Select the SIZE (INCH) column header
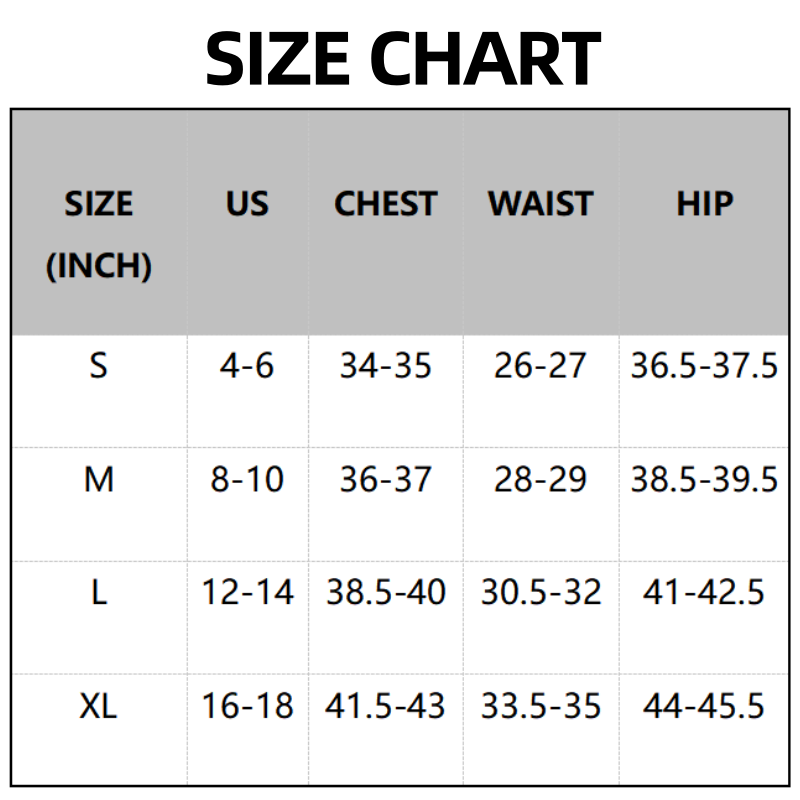Viewport: 800px width, 800px height. pyautogui.click(x=98, y=234)
